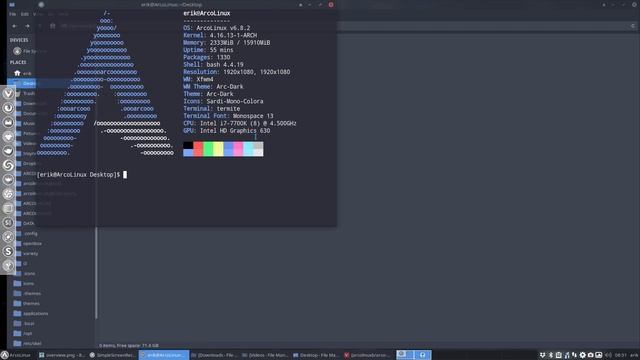
Task: Switch to the Videos File Manager taskbar entry
Action: tap(264, 355)
